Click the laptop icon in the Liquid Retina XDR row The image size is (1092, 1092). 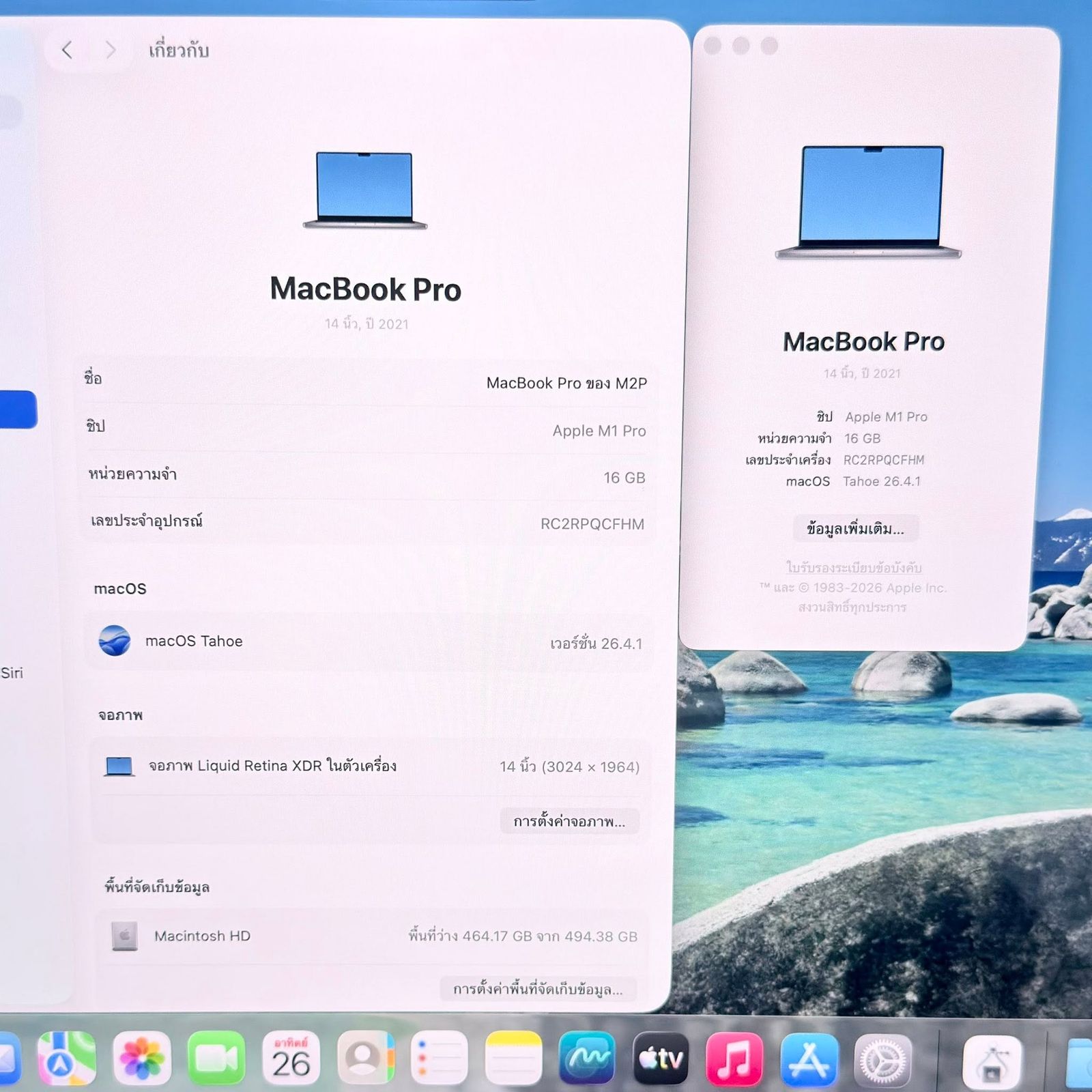tap(119, 766)
